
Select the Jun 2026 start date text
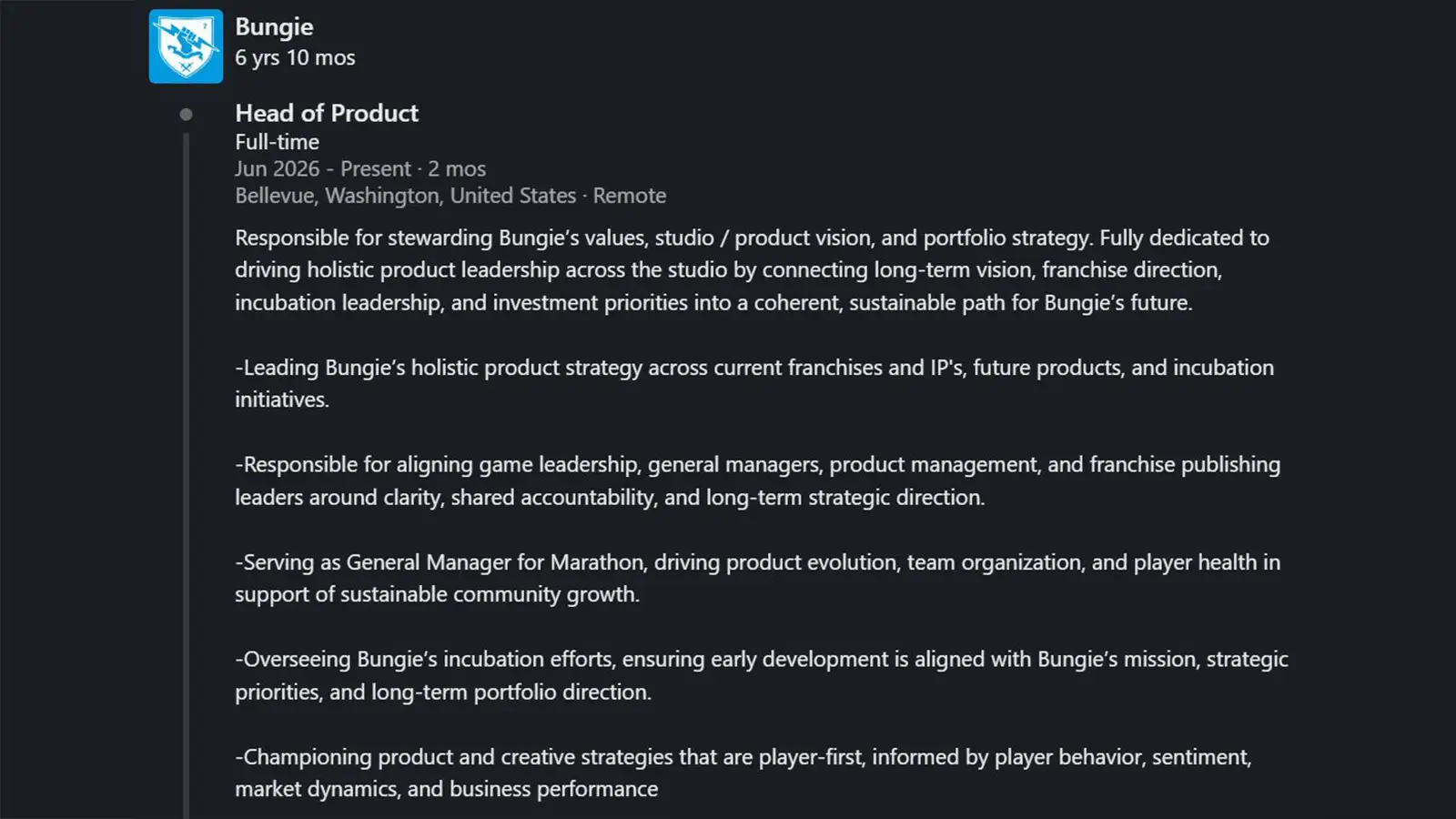[x=278, y=169]
